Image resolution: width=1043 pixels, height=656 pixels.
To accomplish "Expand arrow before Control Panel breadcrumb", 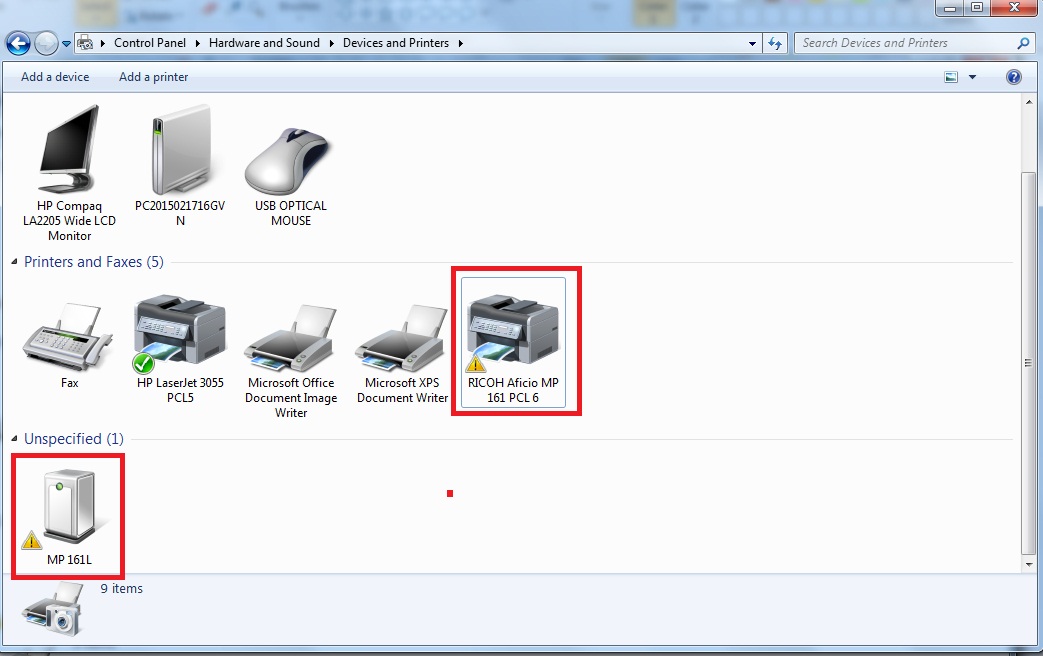I will (x=103, y=43).
